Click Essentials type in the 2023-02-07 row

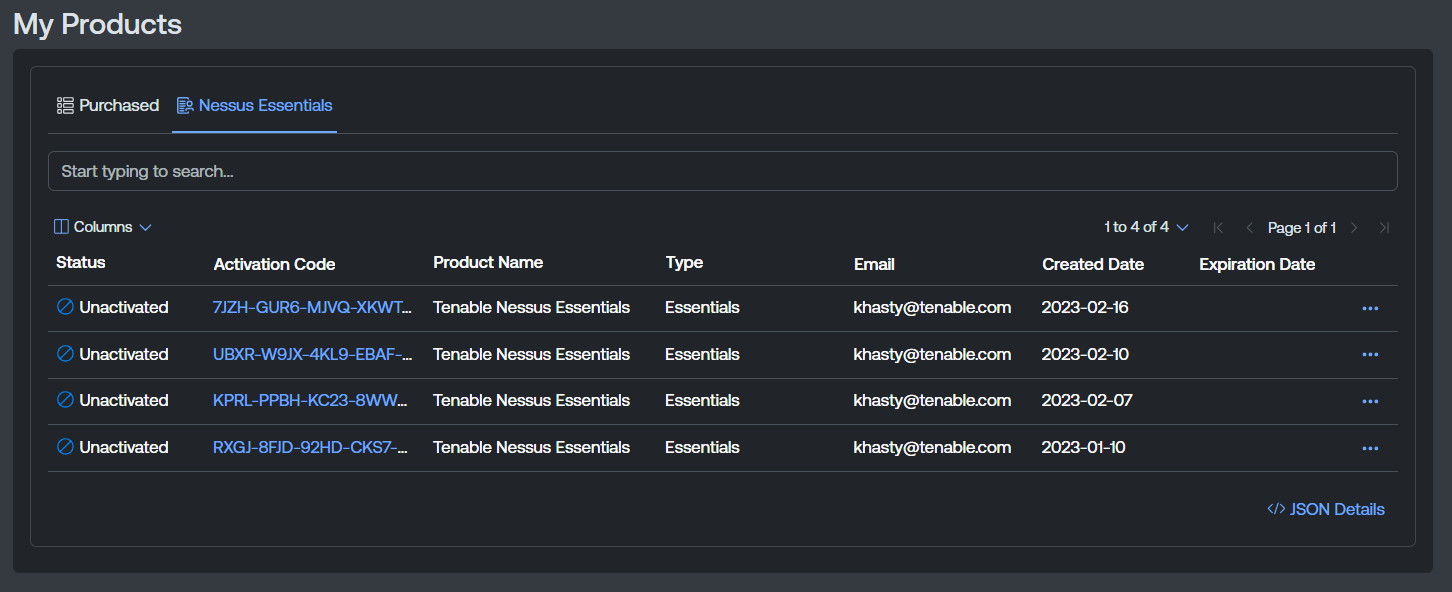pyautogui.click(x=702, y=400)
